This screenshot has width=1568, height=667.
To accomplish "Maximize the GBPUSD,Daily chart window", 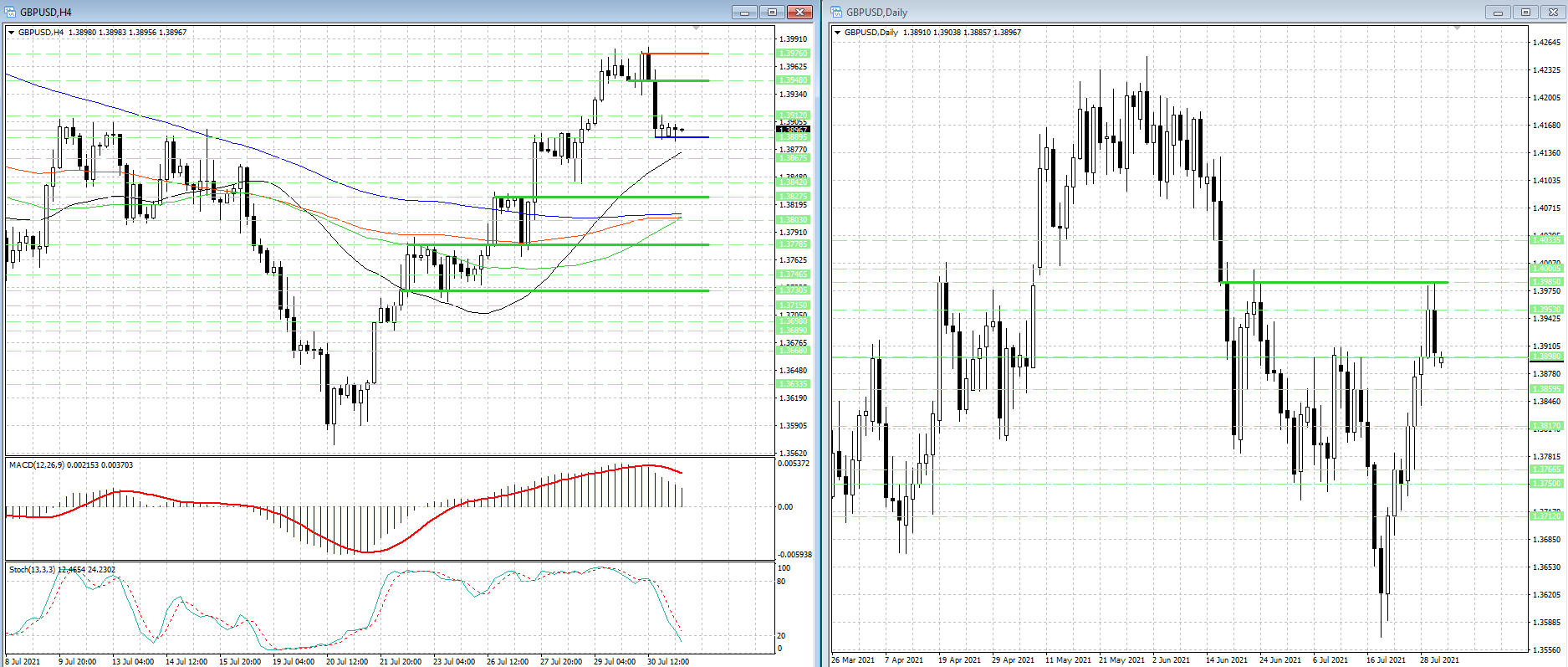I will coord(1525,12).
